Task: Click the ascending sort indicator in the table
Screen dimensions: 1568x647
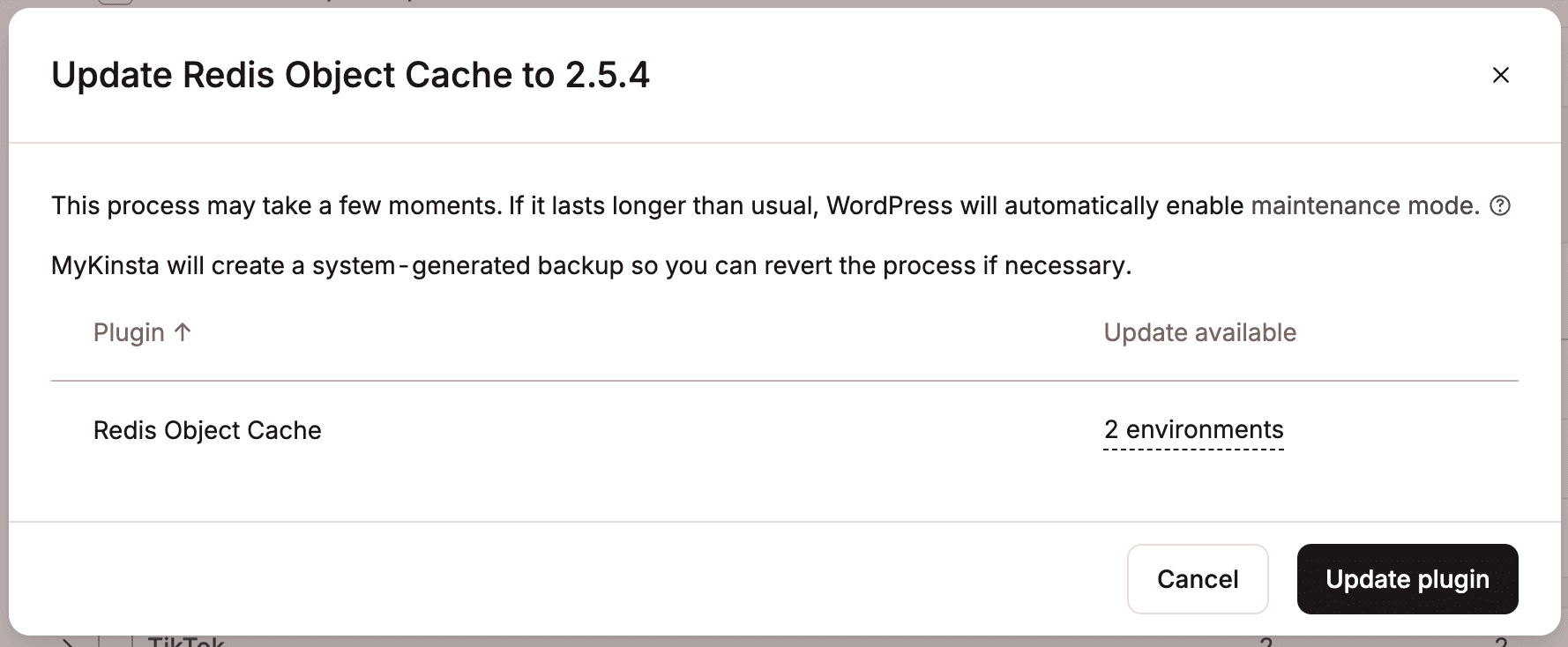Action: [183, 331]
